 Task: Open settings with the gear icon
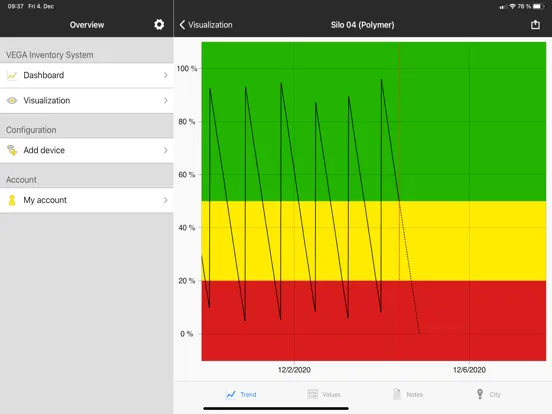[x=159, y=25]
